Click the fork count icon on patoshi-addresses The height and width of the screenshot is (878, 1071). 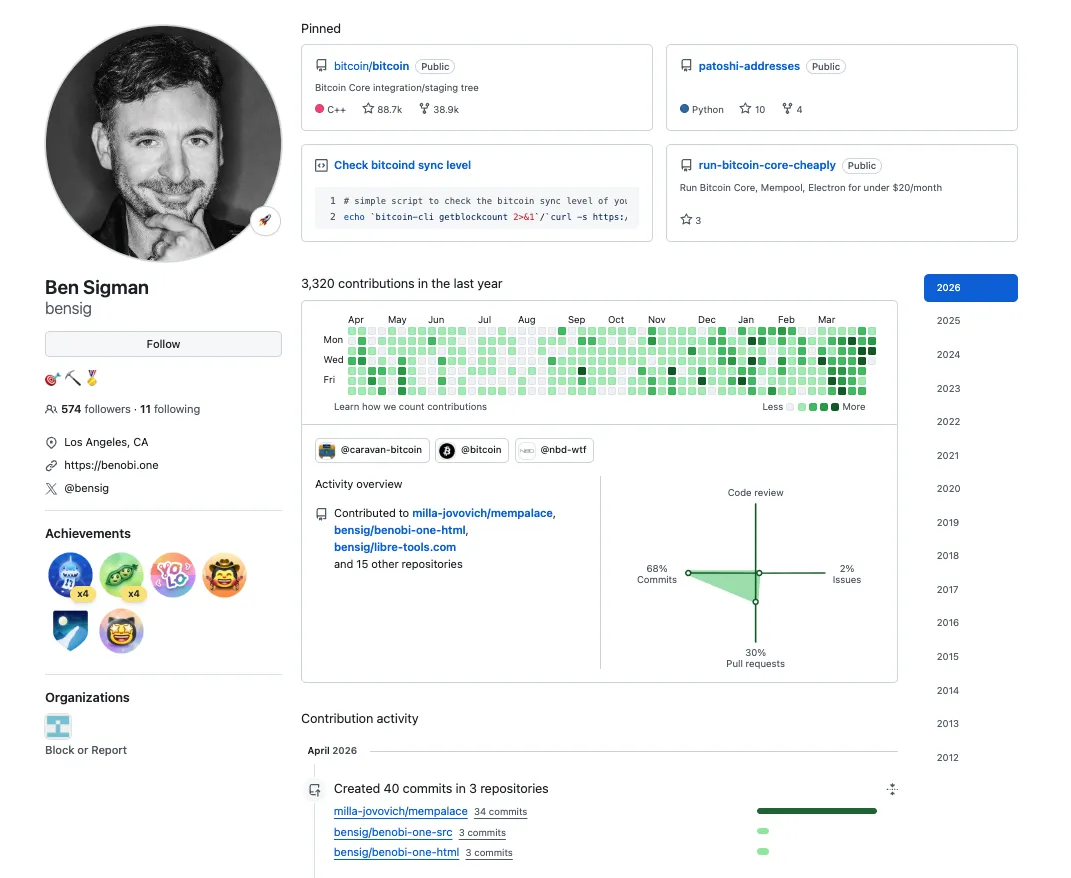point(787,109)
